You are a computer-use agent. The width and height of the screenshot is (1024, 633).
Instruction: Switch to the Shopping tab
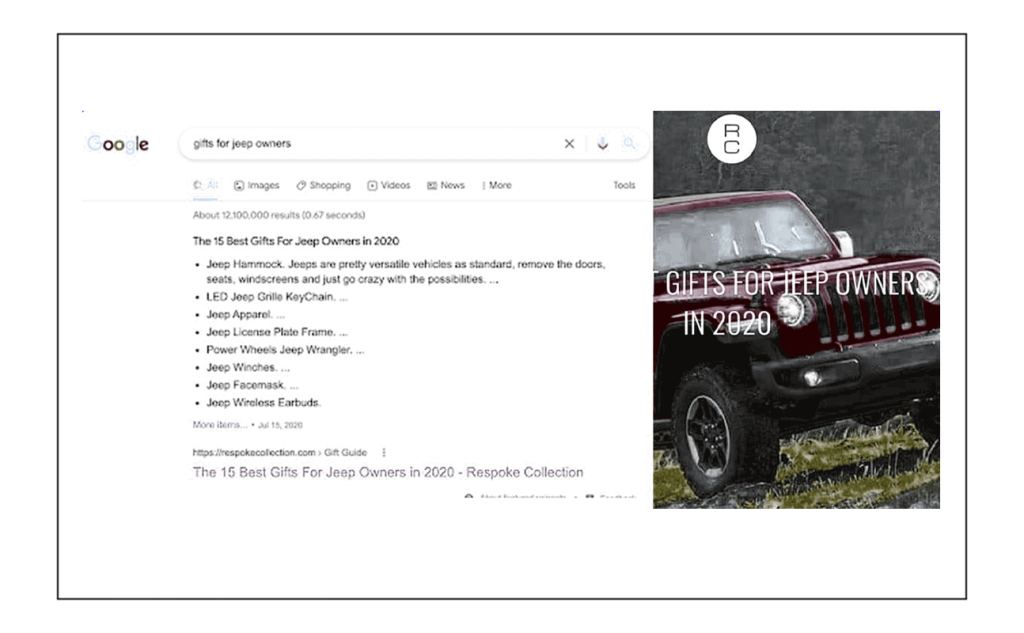(x=323, y=186)
